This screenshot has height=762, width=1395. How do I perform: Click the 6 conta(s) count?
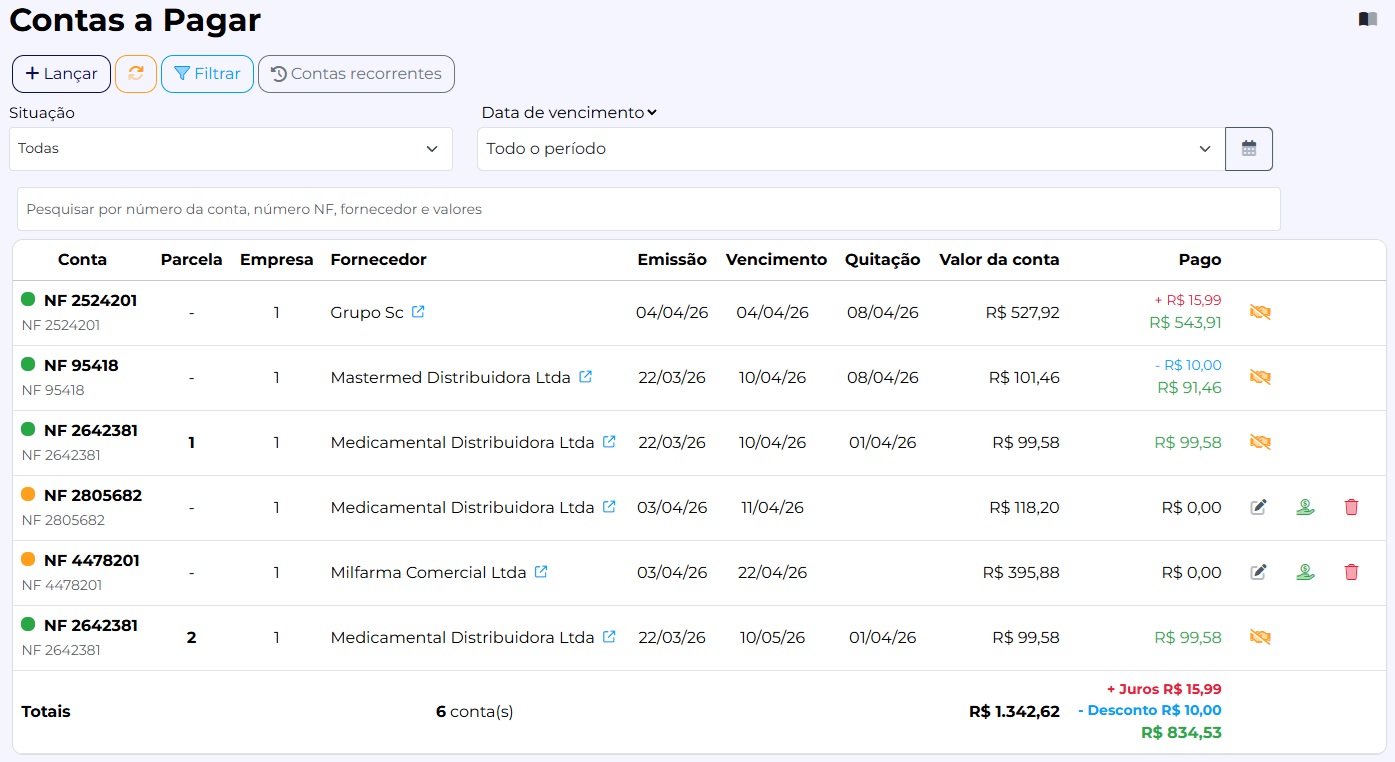474,712
